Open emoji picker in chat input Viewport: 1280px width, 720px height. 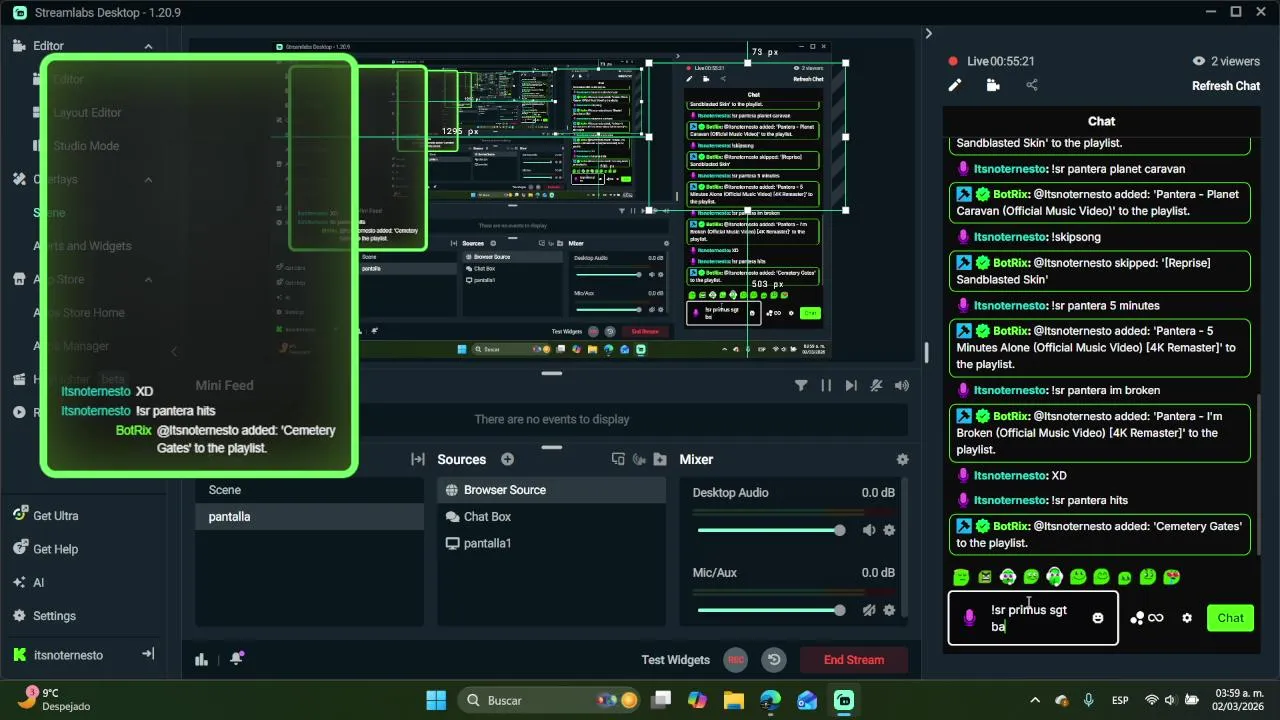click(1098, 618)
